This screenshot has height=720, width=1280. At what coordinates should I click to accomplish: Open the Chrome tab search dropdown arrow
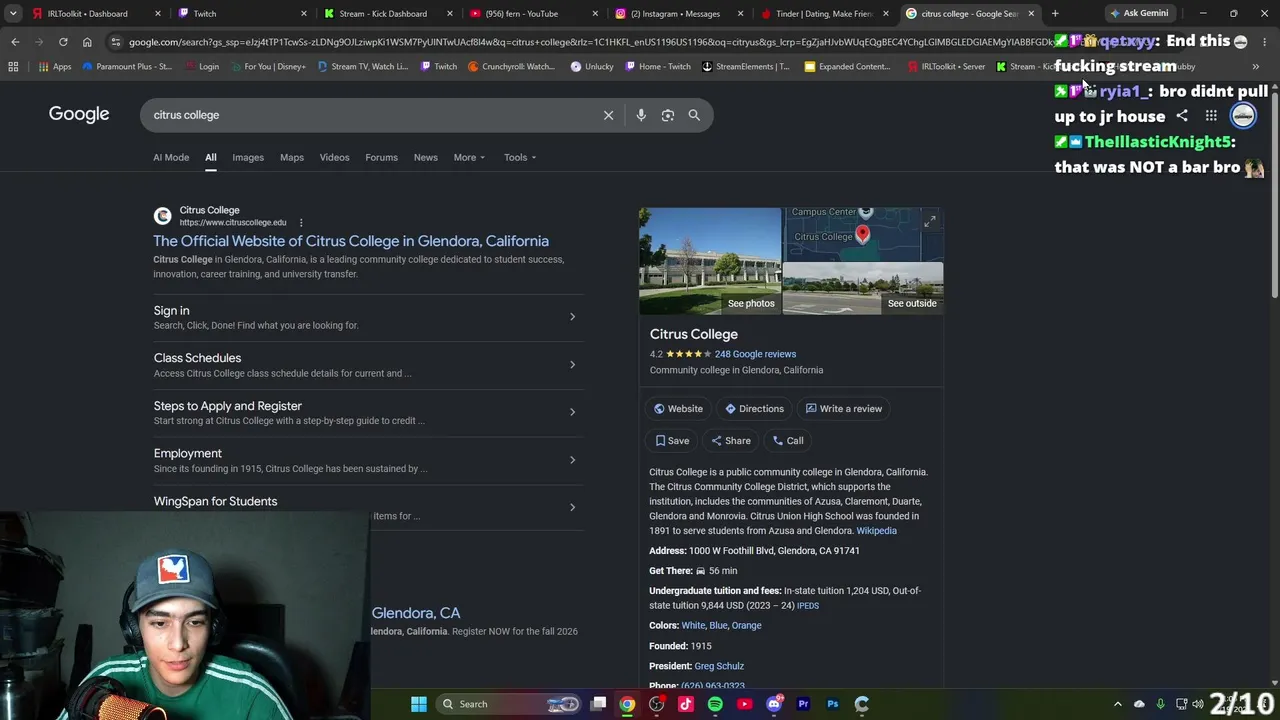(x=13, y=14)
